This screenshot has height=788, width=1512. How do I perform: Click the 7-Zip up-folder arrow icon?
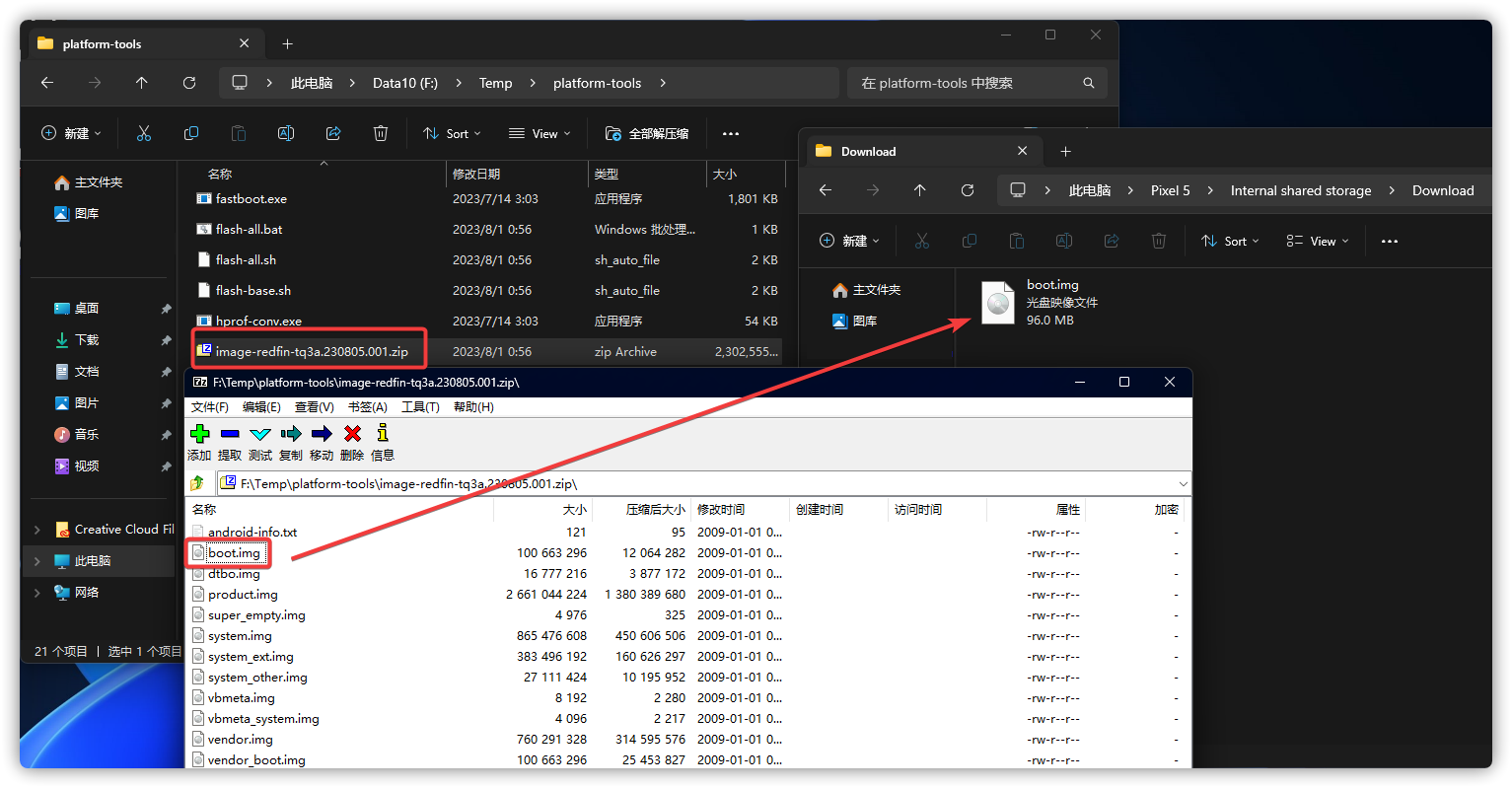tap(197, 483)
